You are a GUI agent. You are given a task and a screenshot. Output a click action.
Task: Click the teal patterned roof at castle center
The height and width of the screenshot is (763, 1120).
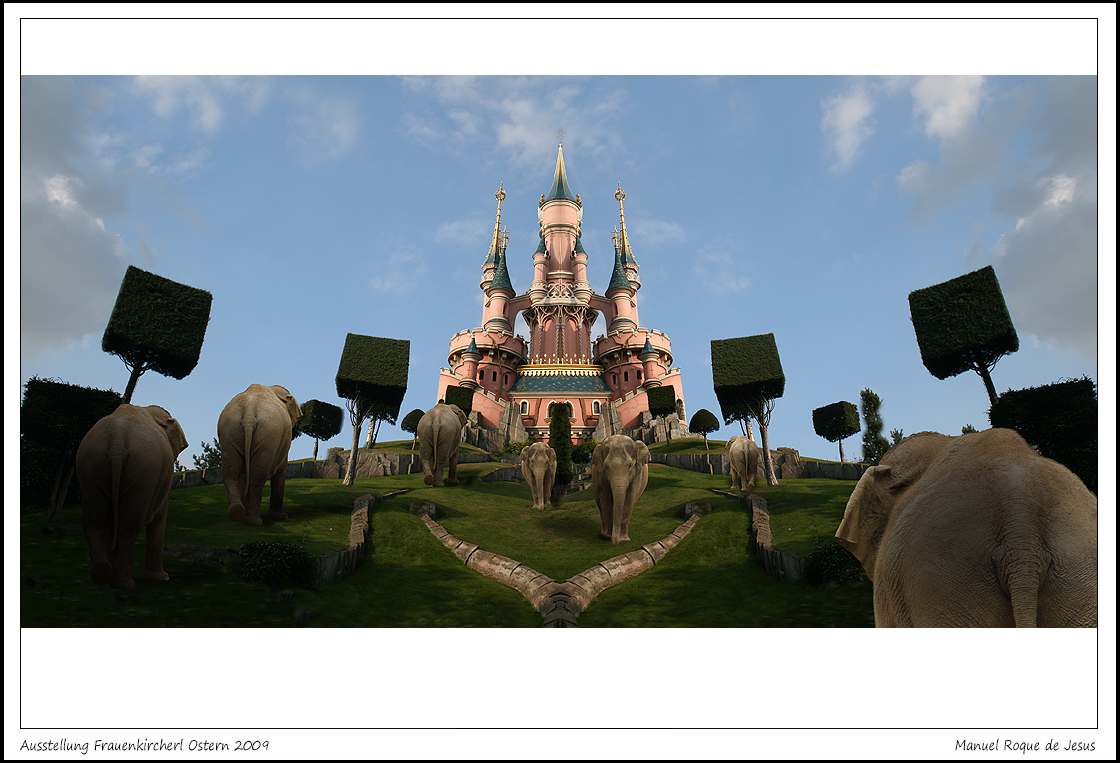pos(560,382)
